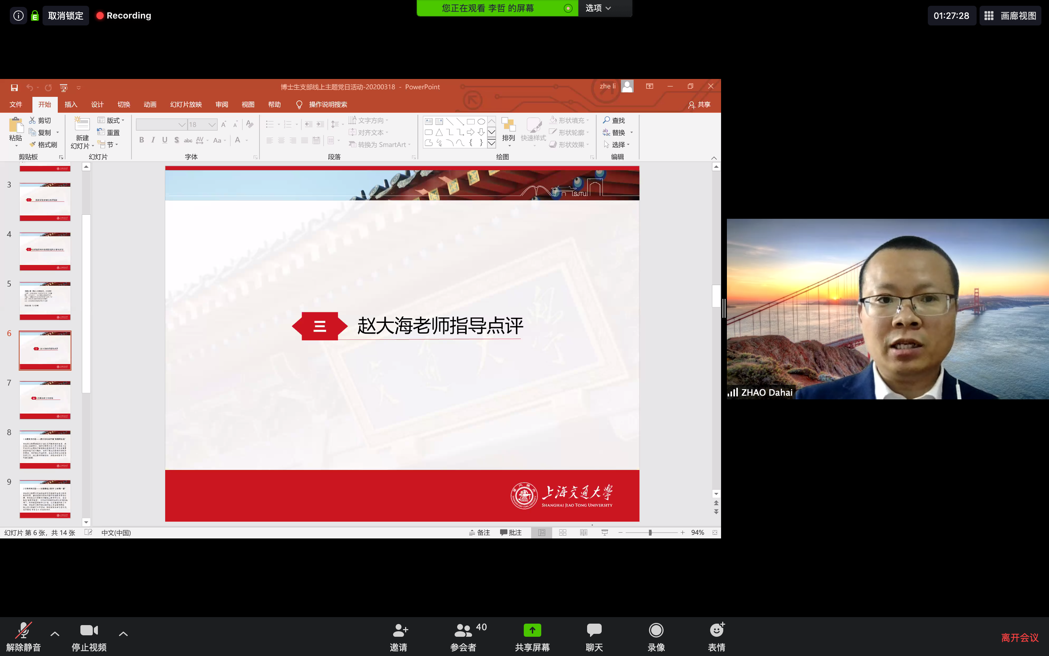1049x656 pixels.
Task: Expand the video options arrow beside 停止视频
Action: click(123, 633)
